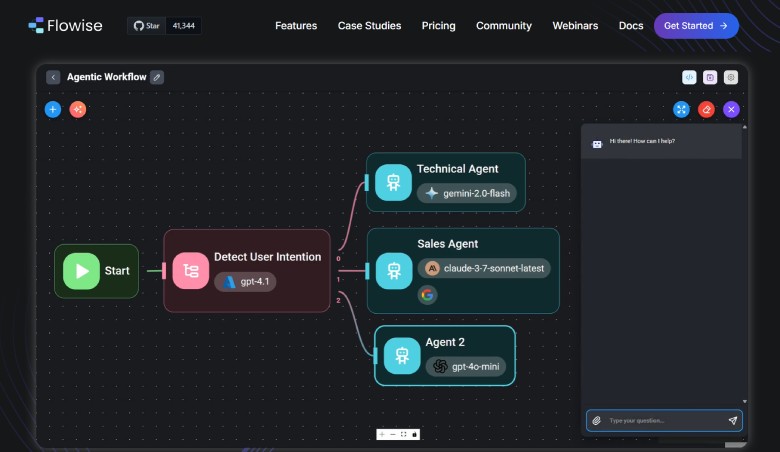Click the blue add nodes plus button
Viewport: 780px width, 452px height.
tap(53, 109)
